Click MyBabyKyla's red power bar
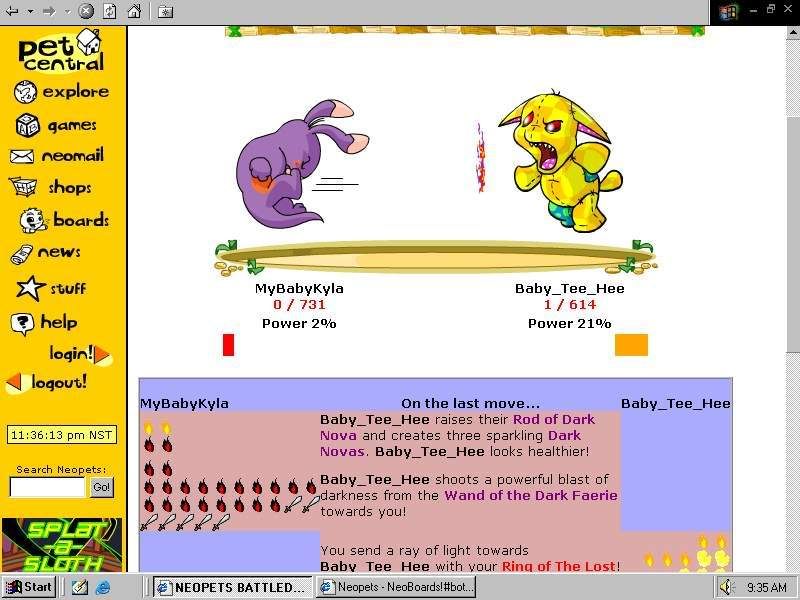The width and height of the screenshot is (800, 600). coord(229,345)
